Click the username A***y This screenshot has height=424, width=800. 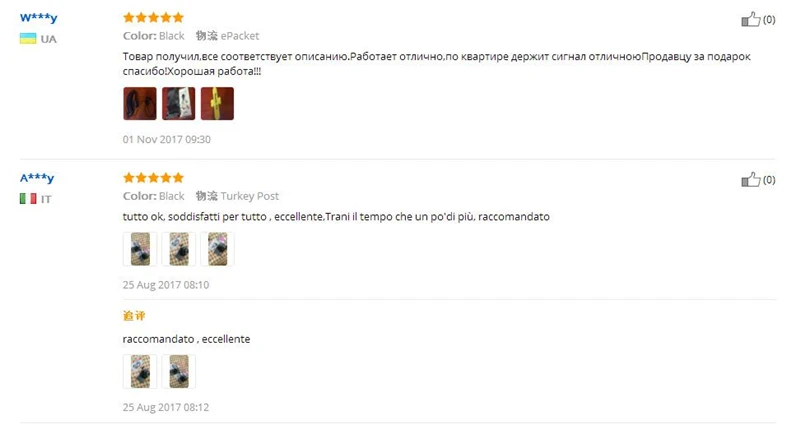click(x=37, y=178)
